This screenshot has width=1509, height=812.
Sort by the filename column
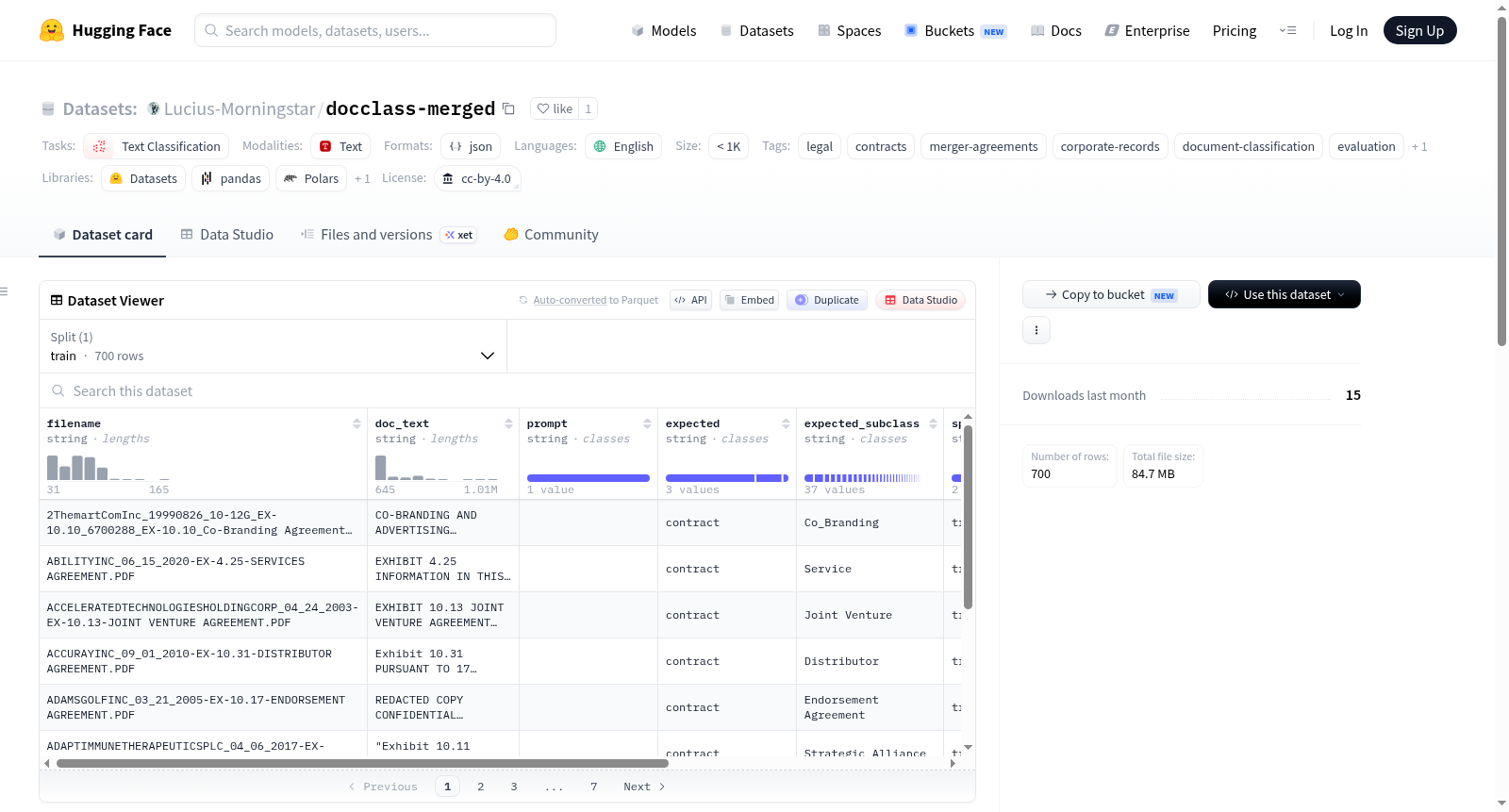pyautogui.click(x=357, y=423)
